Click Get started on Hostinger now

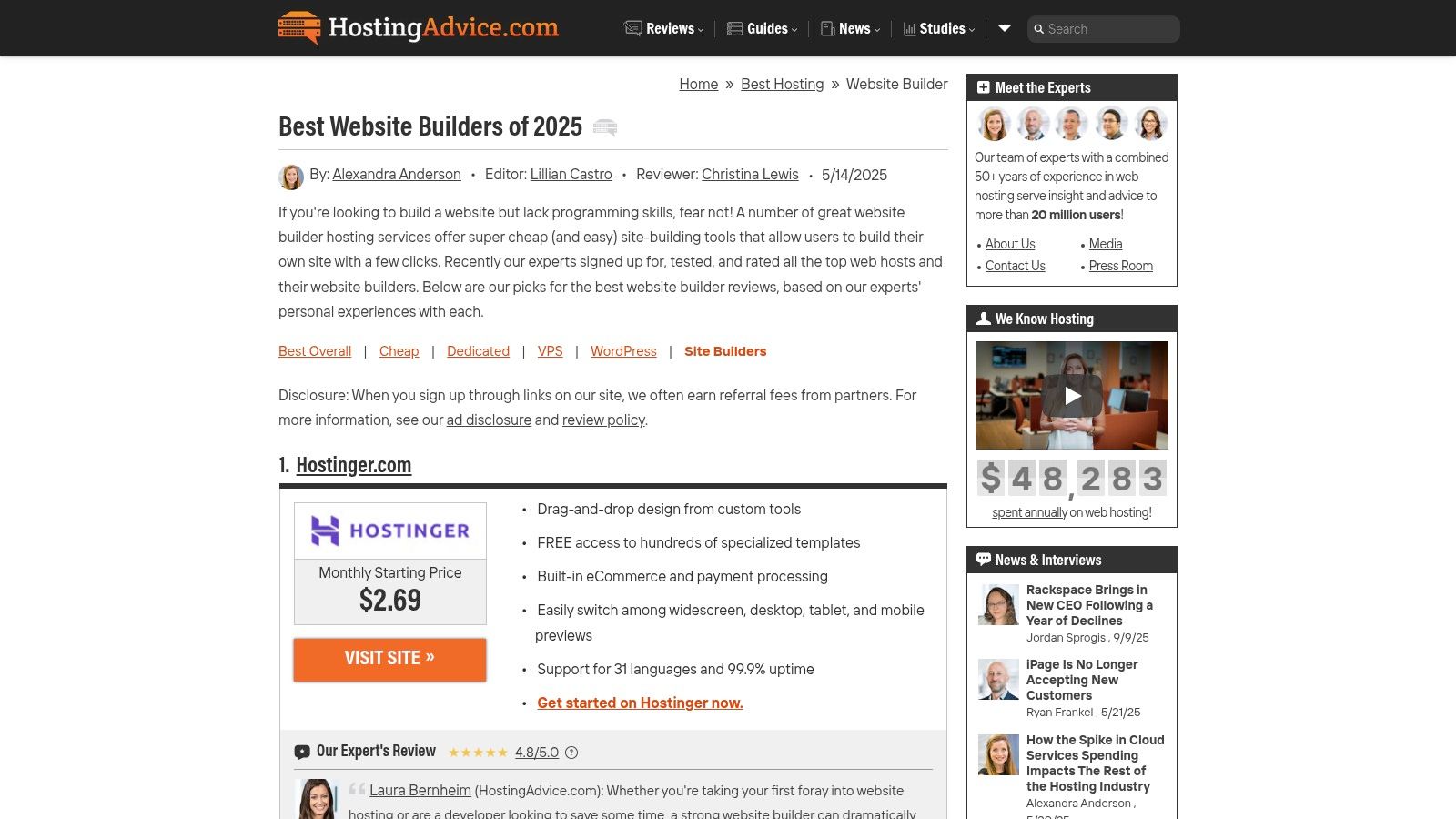(640, 703)
